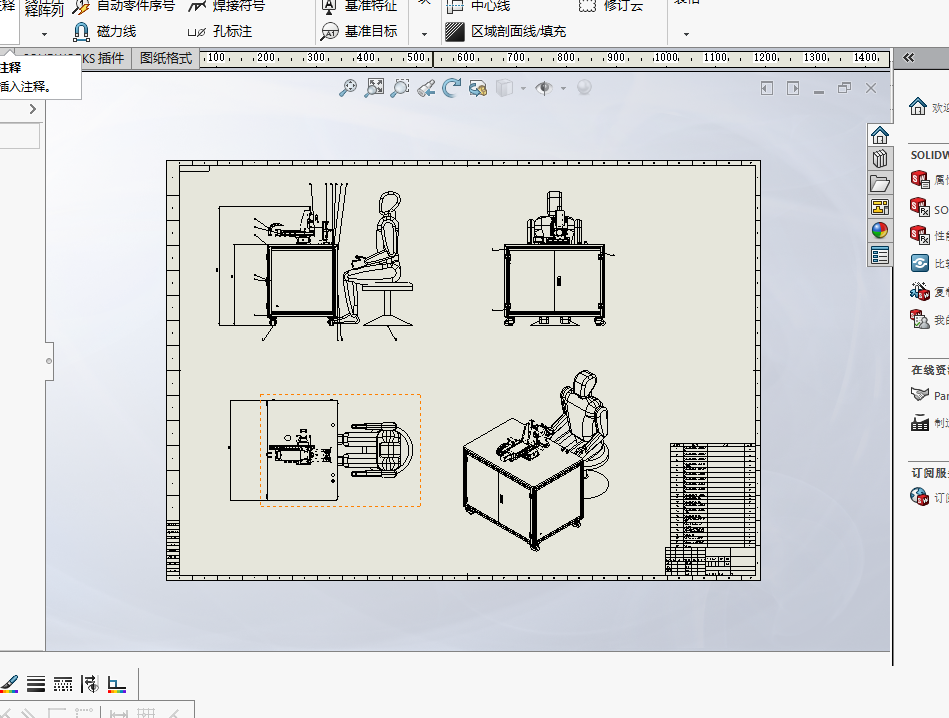Apply Area Hatch/Fill (区域剖面线/填充)
Image resolution: width=949 pixels, height=718 pixels.
[x=506, y=31]
